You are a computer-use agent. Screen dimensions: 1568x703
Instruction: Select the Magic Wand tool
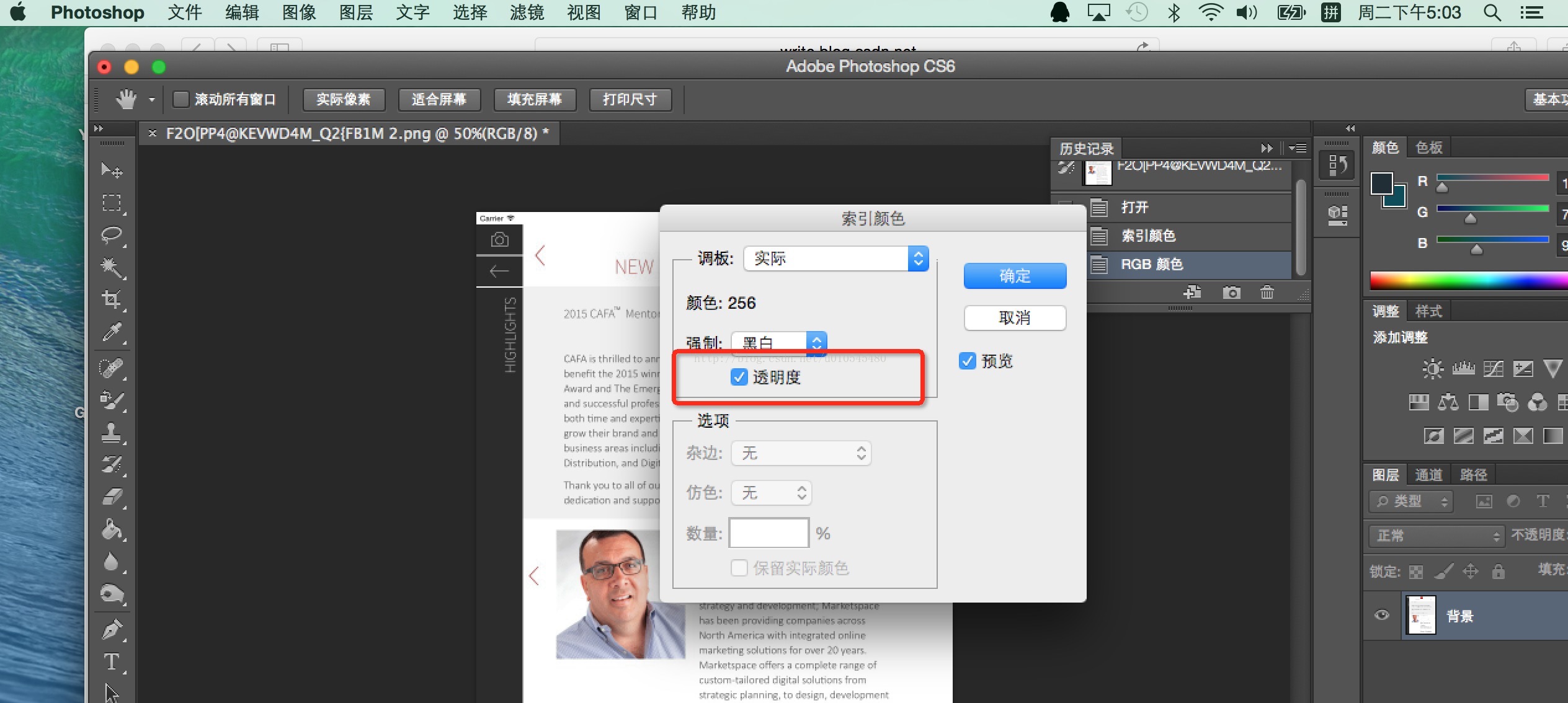(112, 268)
